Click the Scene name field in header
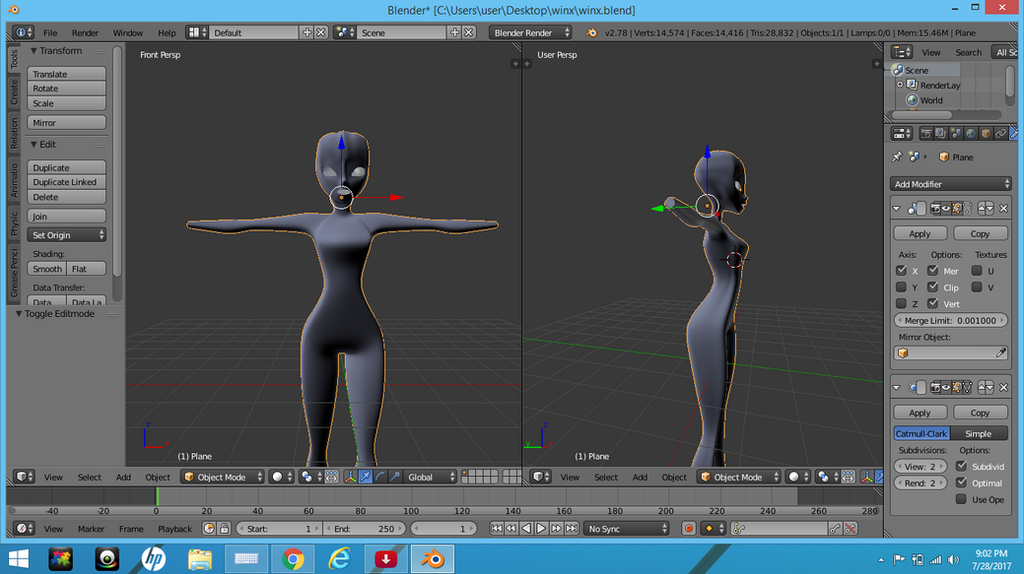Screen dimensions: 1024x574 [x=401, y=33]
